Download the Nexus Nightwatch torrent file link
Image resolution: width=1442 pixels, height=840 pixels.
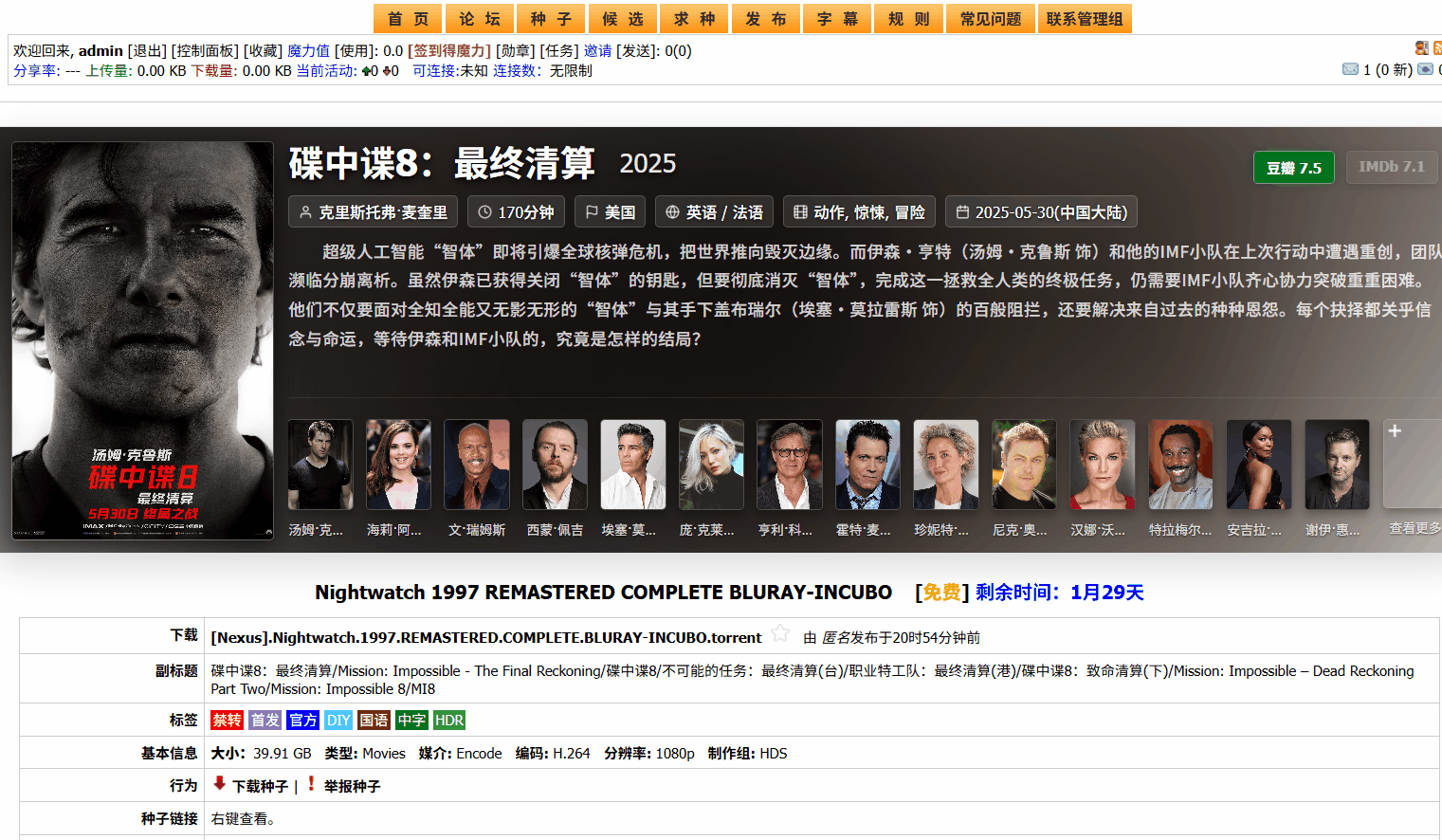click(486, 637)
